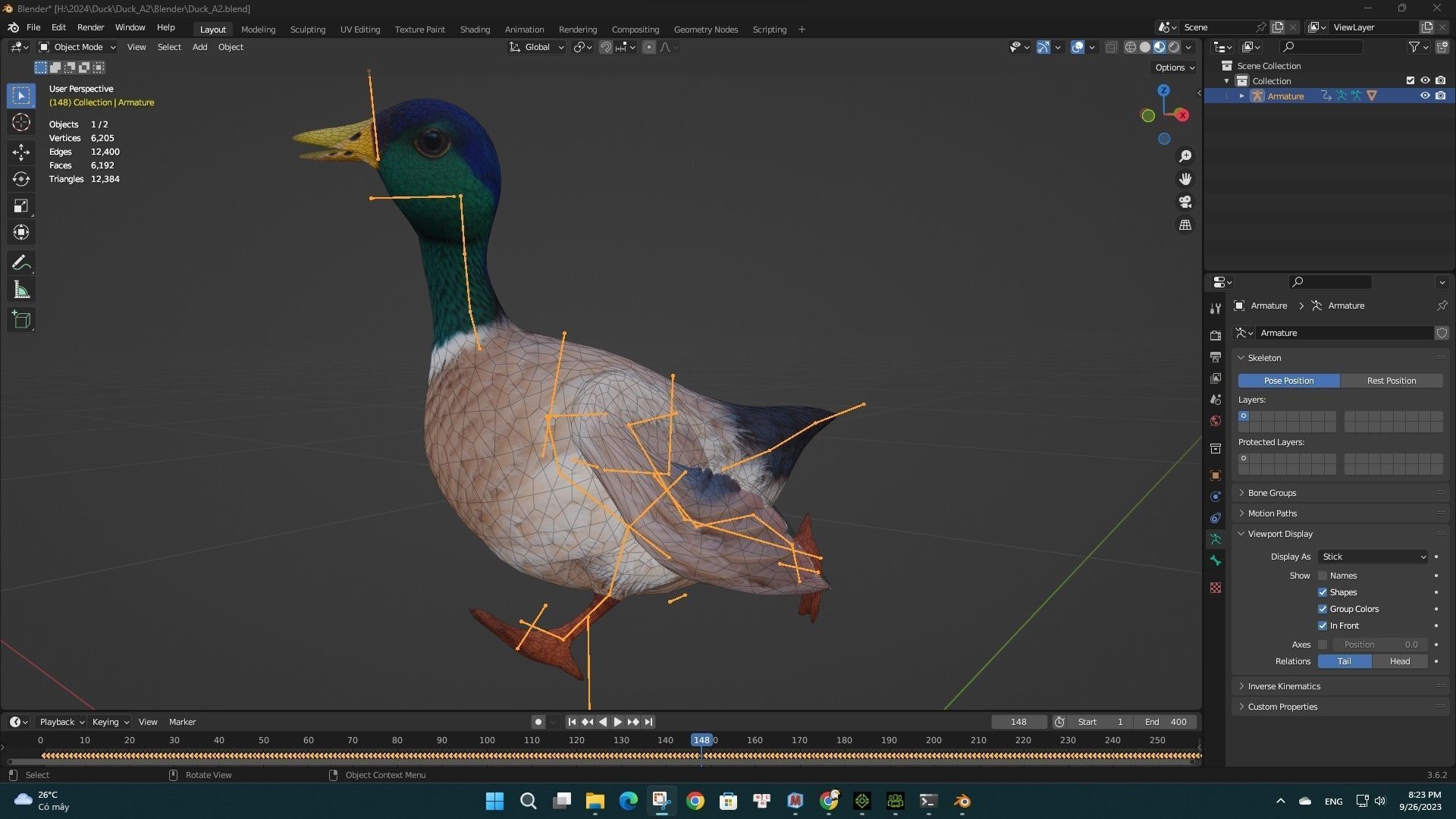Select the Scale tool
This screenshot has width=1456, height=819.
tap(21, 206)
